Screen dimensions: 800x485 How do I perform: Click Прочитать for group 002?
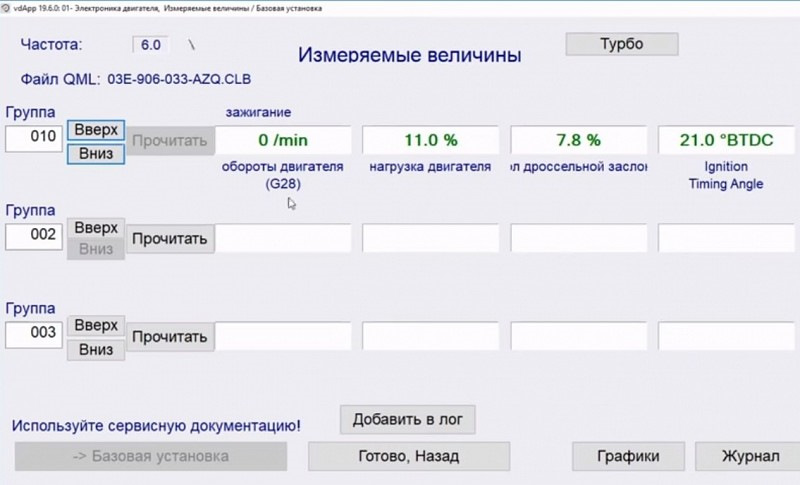click(x=170, y=238)
